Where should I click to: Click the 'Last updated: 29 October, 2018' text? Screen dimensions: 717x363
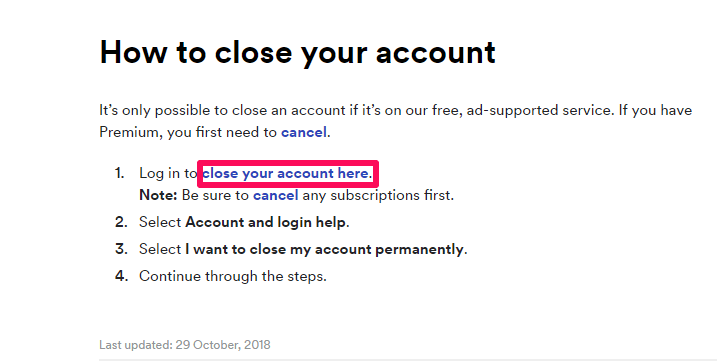(x=185, y=345)
